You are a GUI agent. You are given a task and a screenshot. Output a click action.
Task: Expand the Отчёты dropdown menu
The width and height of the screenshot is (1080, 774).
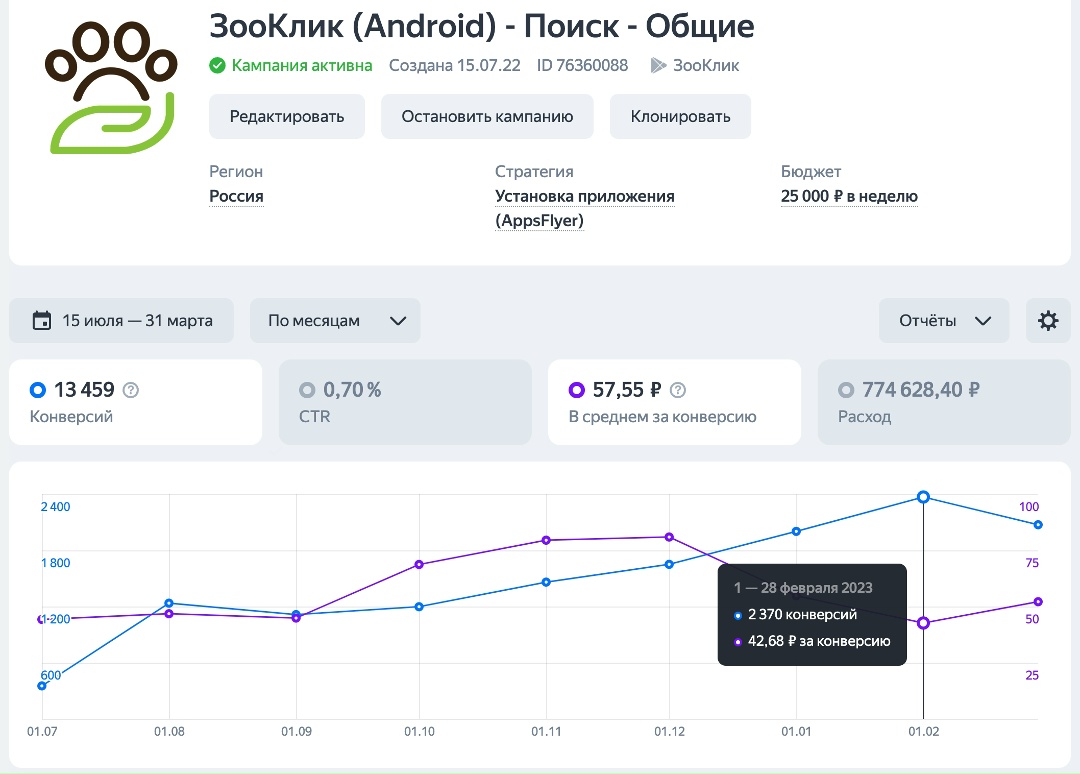944,321
